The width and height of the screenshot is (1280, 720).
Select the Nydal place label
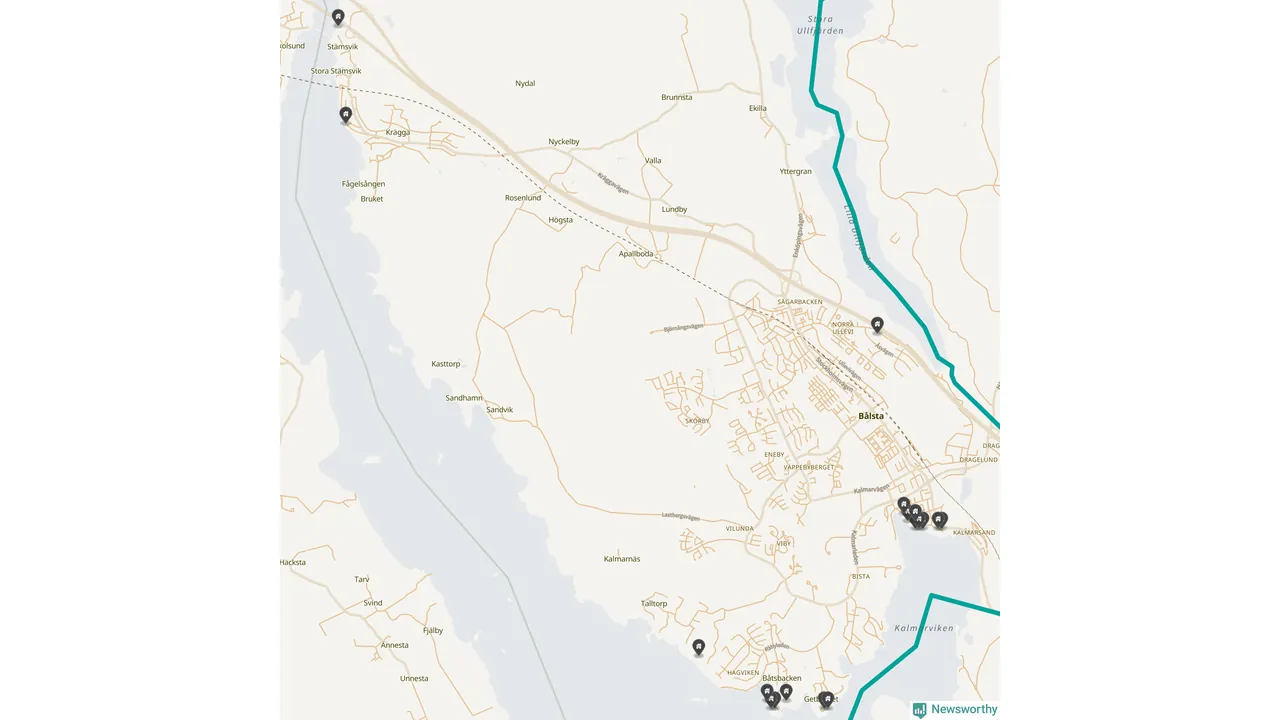click(x=525, y=83)
